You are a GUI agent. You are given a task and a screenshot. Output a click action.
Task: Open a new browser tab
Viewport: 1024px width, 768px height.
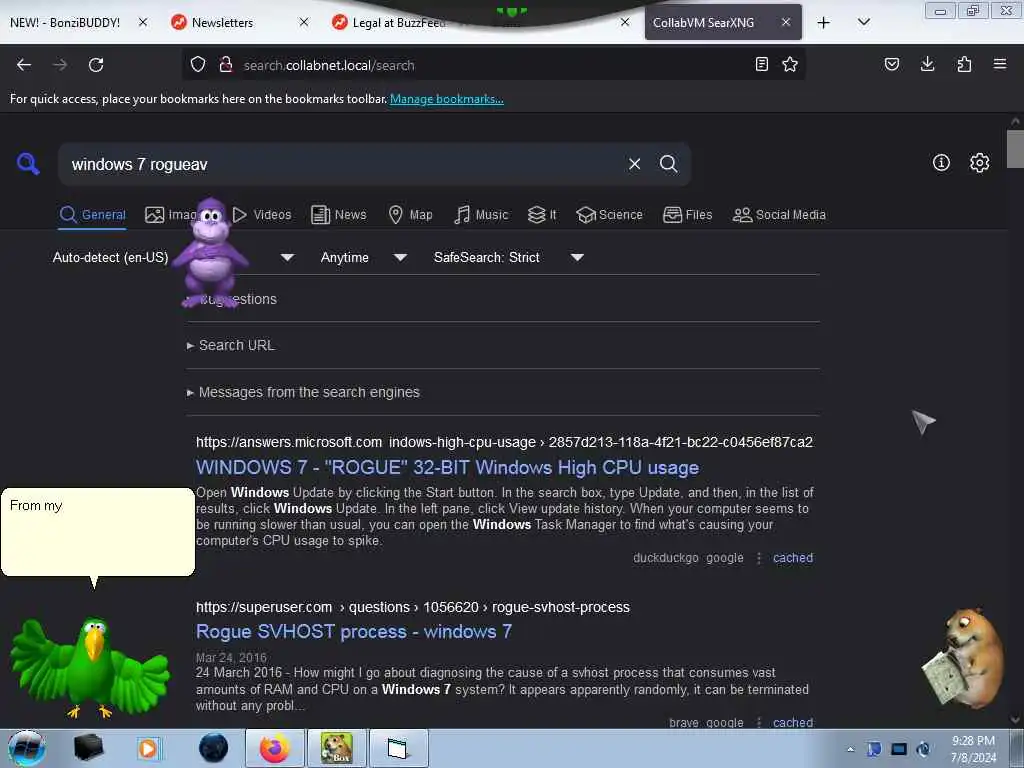click(x=824, y=23)
